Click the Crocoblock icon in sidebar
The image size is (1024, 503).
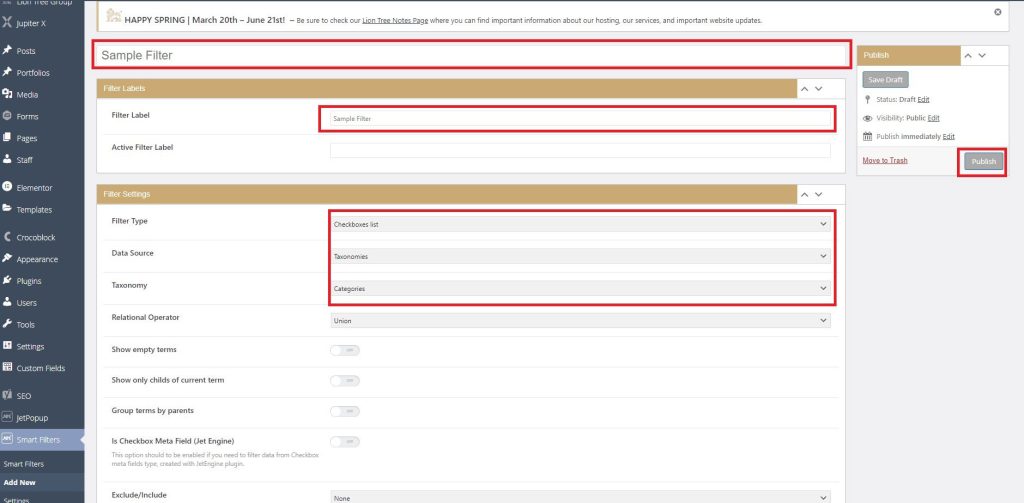(x=8, y=237)
